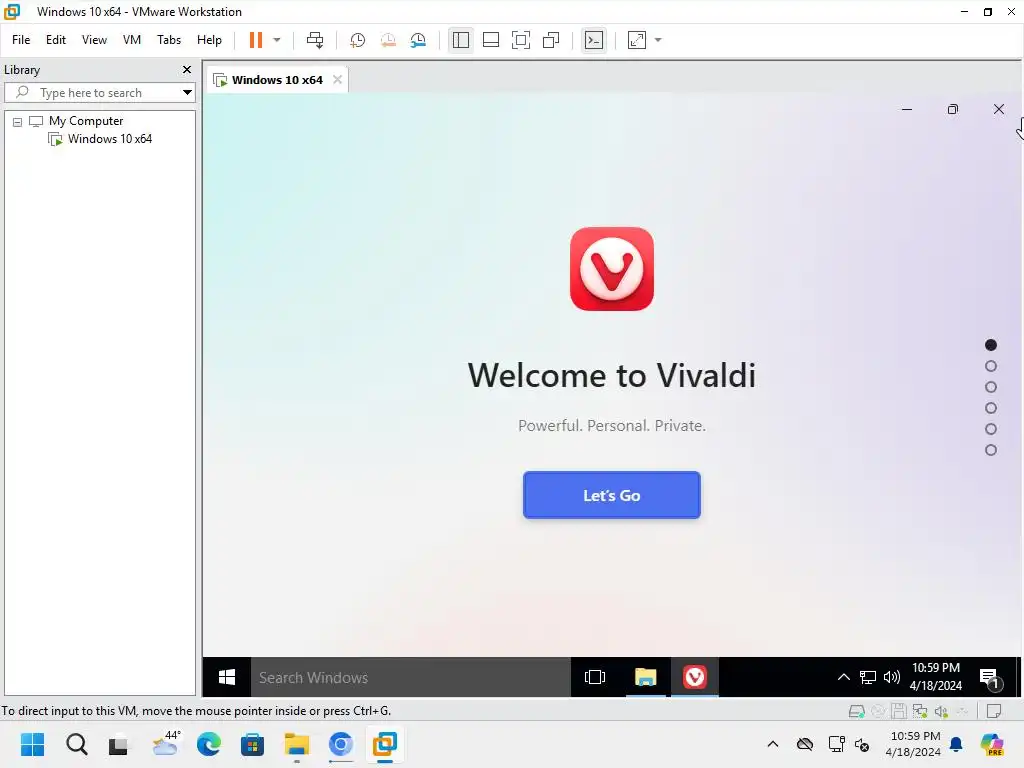
Task: Open the guest Action Center notification icon
Action: tap(991, 679)
